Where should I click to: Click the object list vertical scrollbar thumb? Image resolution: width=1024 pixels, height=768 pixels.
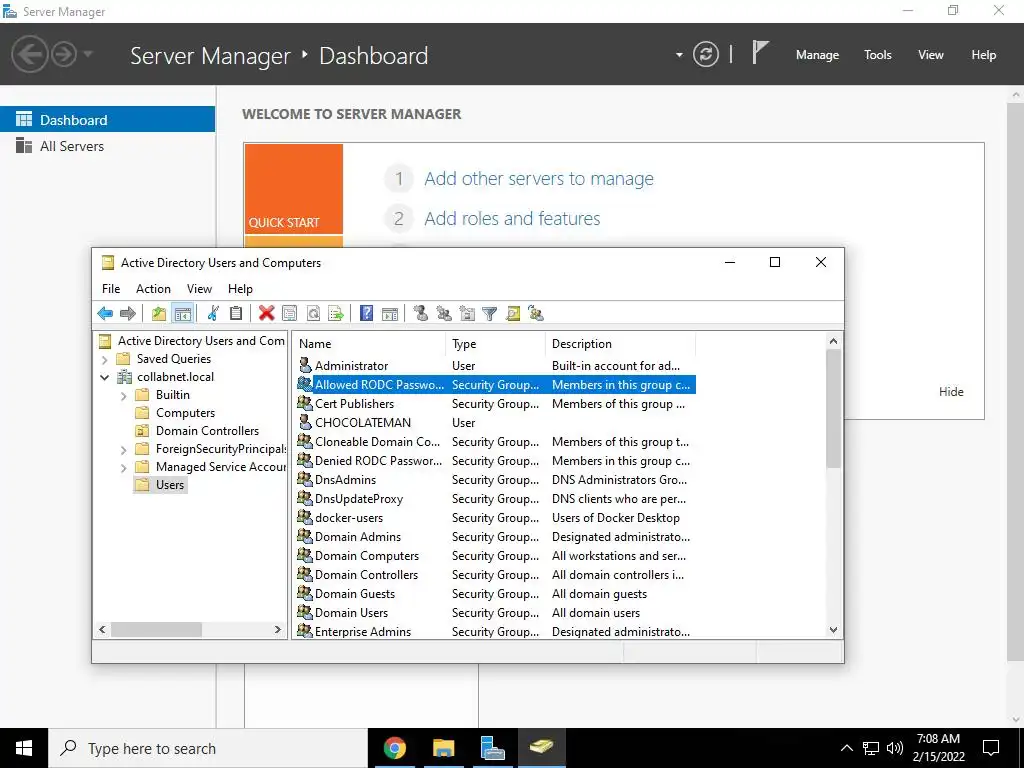pyautogui.click(x=833, y=408)
